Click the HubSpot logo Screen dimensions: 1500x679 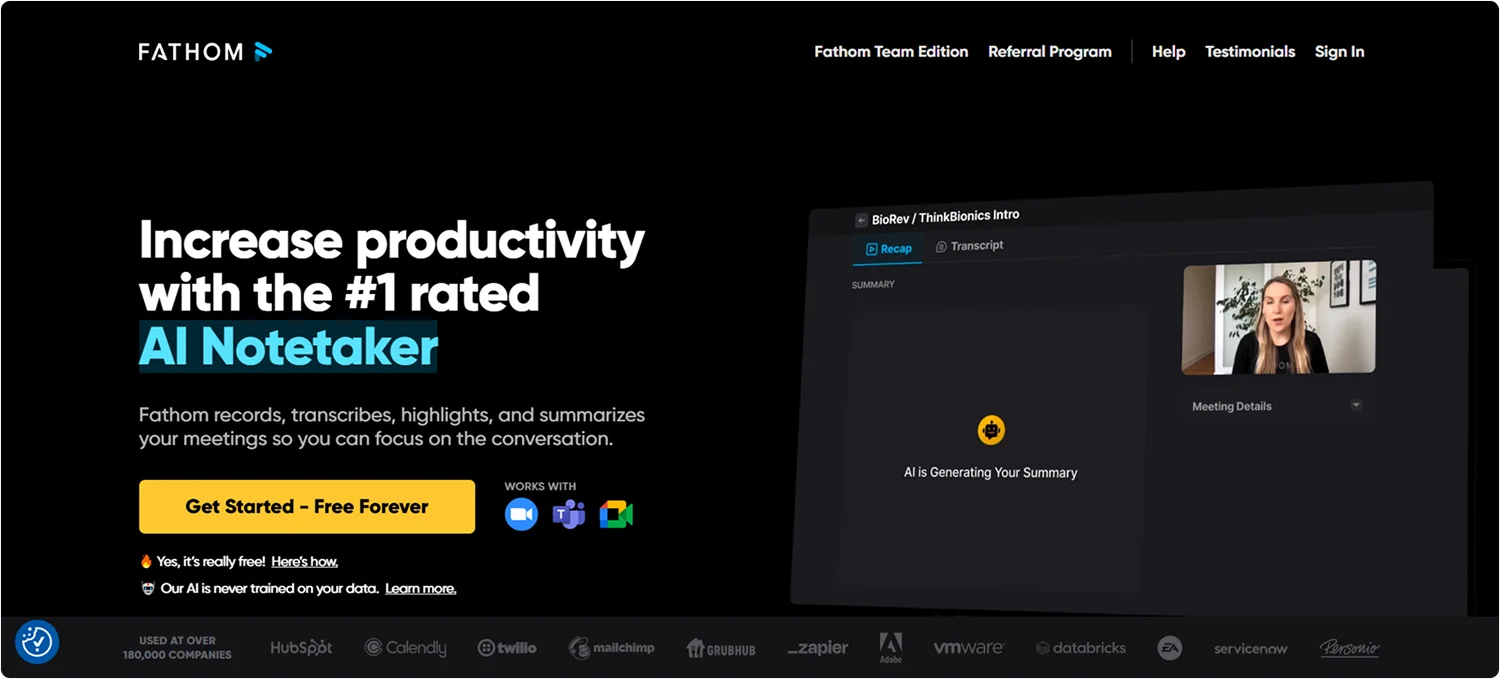click(x=301, y=648)
